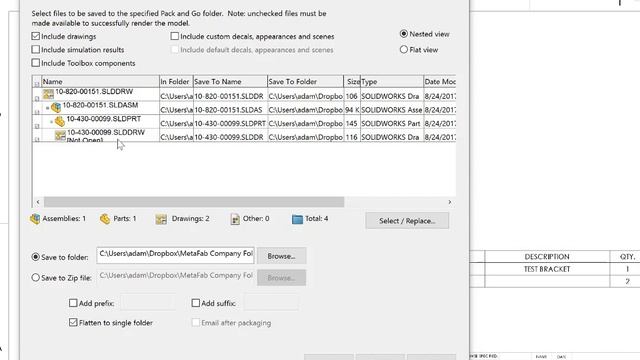Click the Drawings count icon

[x=161, y=219]
